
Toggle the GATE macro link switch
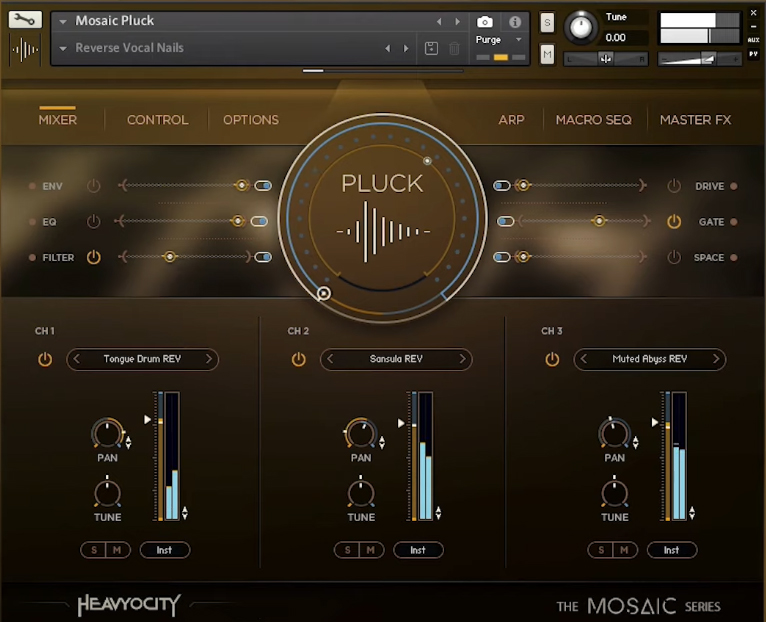(505, 221)
